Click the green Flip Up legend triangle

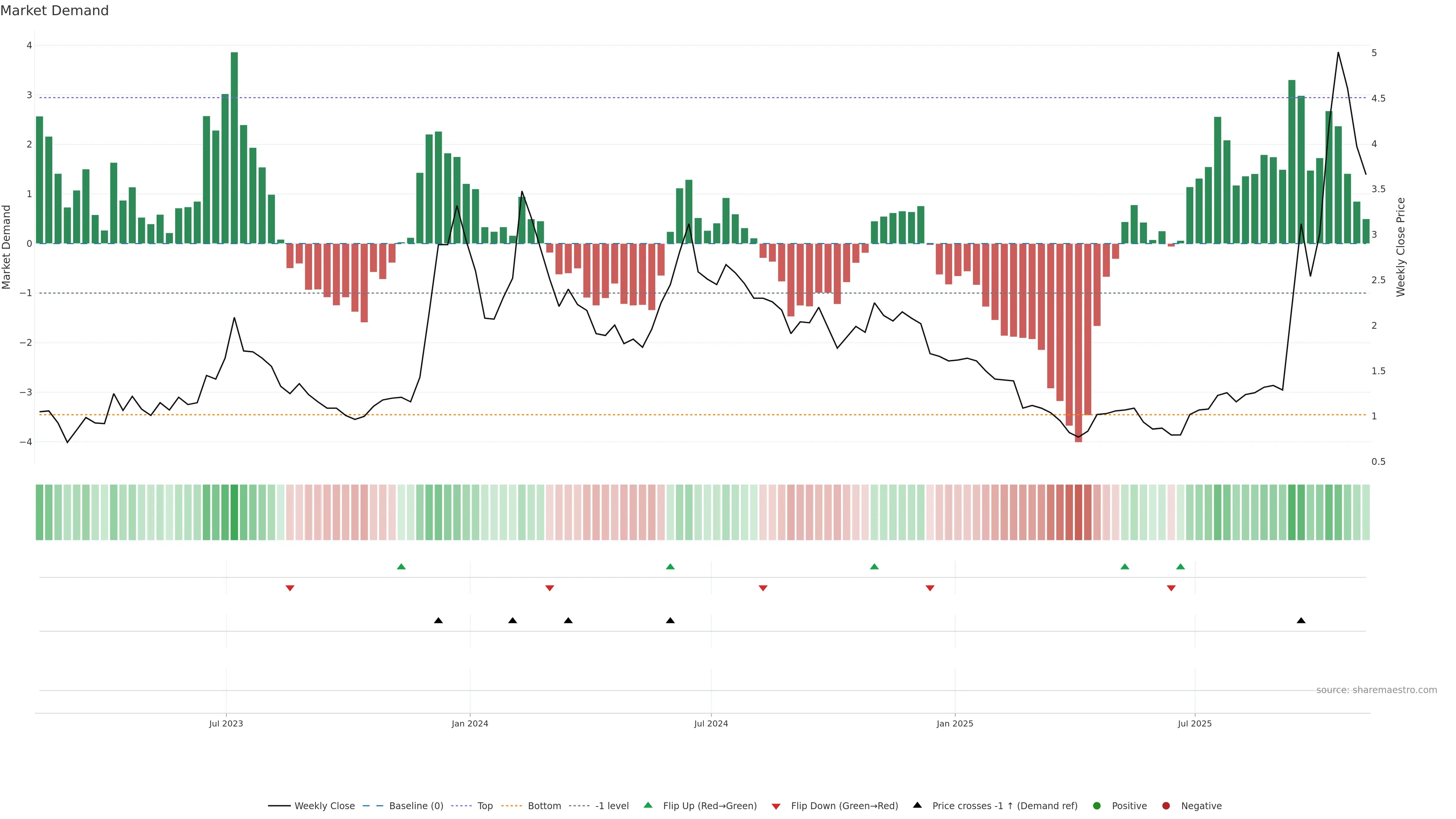coord(648,805)
